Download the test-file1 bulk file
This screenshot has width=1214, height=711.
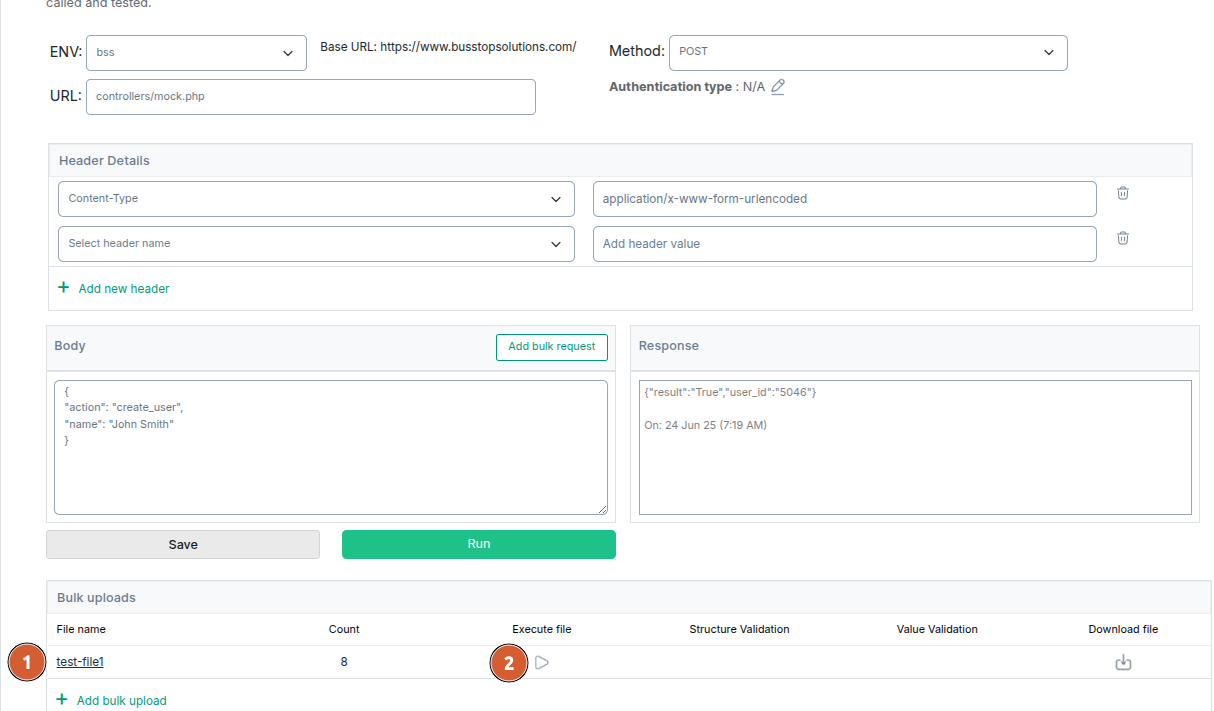coord(1123,662)
